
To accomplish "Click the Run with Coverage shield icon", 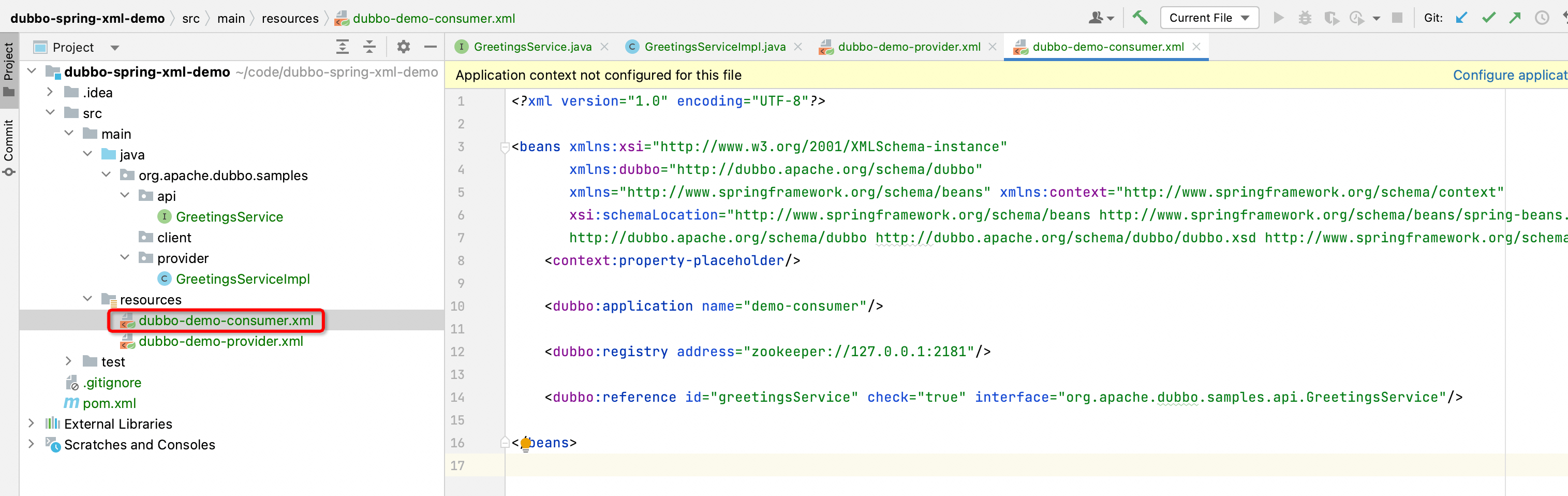I will tap(1331, 18).
